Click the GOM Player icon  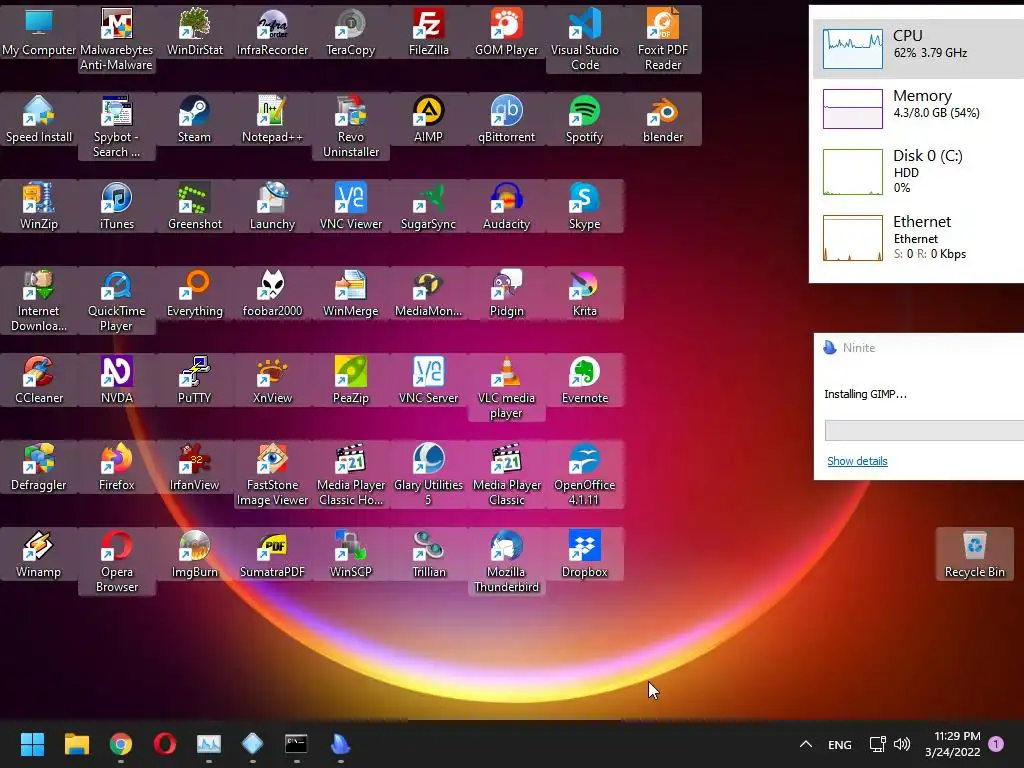506,32
